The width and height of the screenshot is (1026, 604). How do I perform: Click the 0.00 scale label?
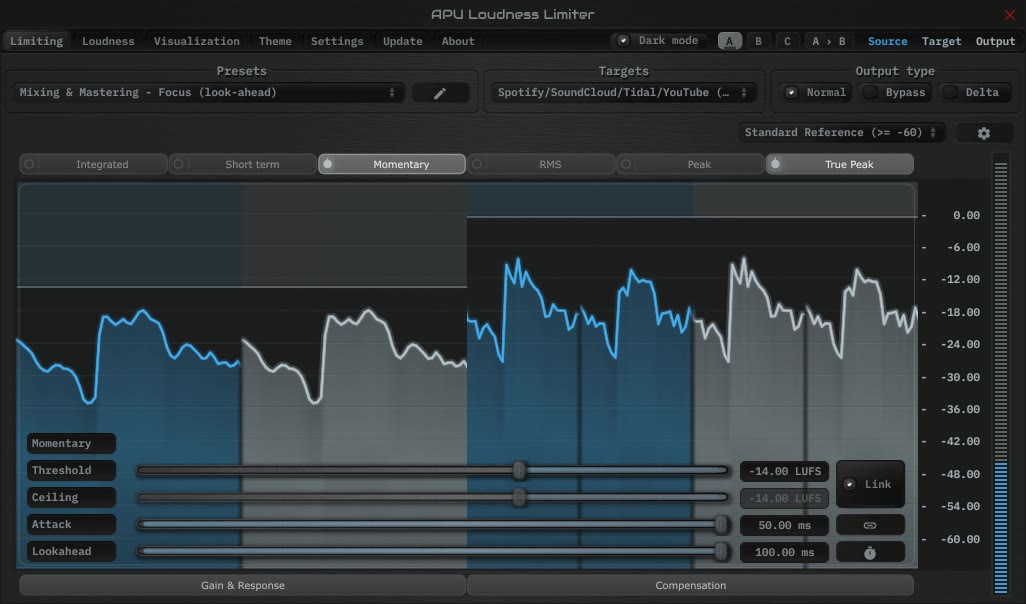tap(966, 215)
